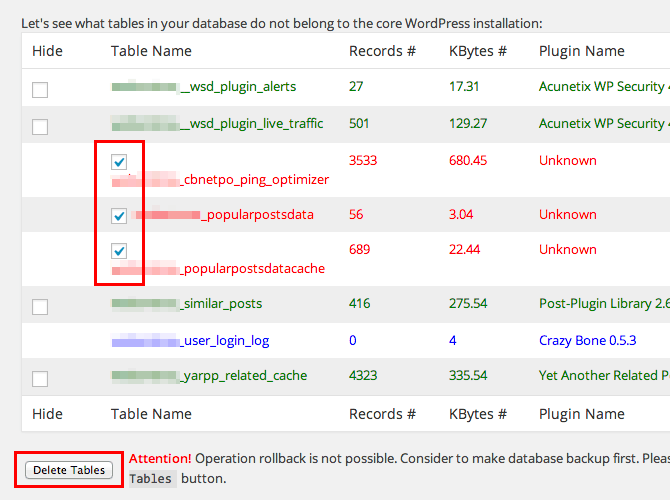670x500 pixels.
Task: Click the top Hide column header
Action: (x=47, y=51)
